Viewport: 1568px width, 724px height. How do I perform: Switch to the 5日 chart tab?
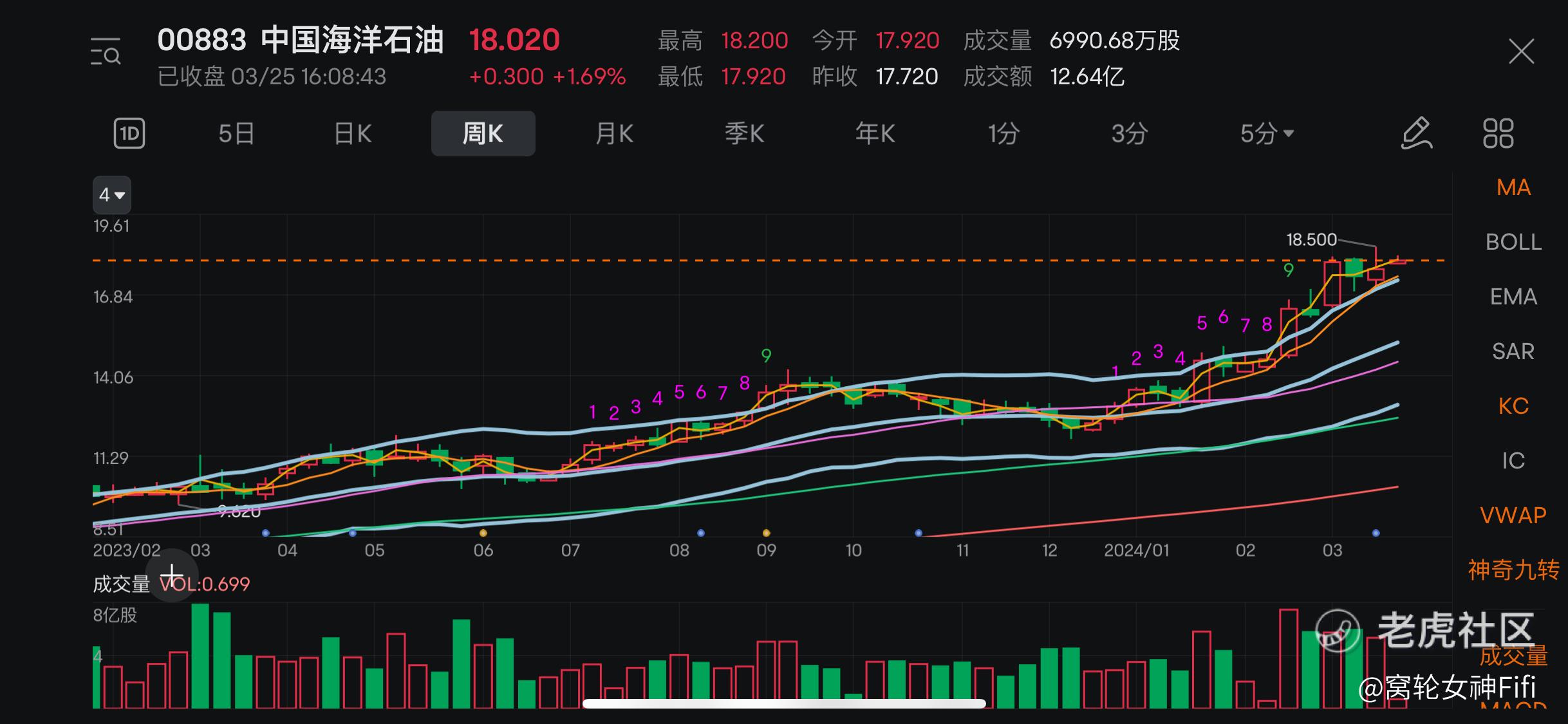coord(236,134)
